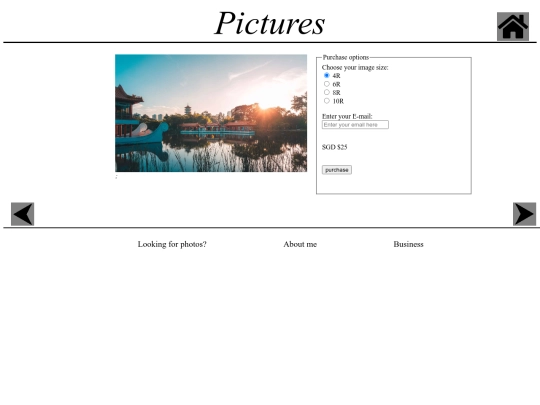The width and height of the screenshot is (540, 405).
Task: Click the 'Enter your E-mail:' label
Action: coord(347,116)
